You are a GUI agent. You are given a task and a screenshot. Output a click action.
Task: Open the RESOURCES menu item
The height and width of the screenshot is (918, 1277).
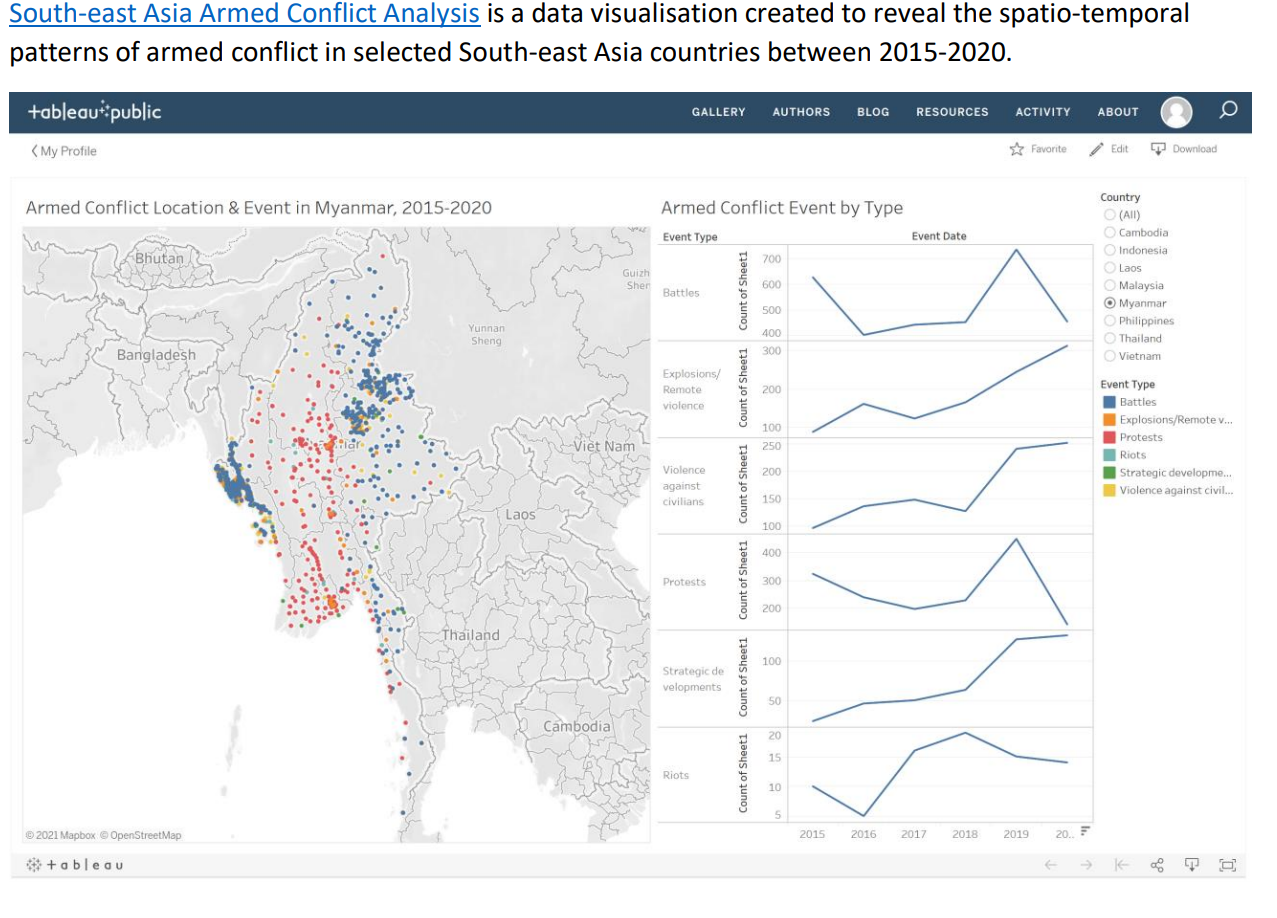(x=951, y=112)
